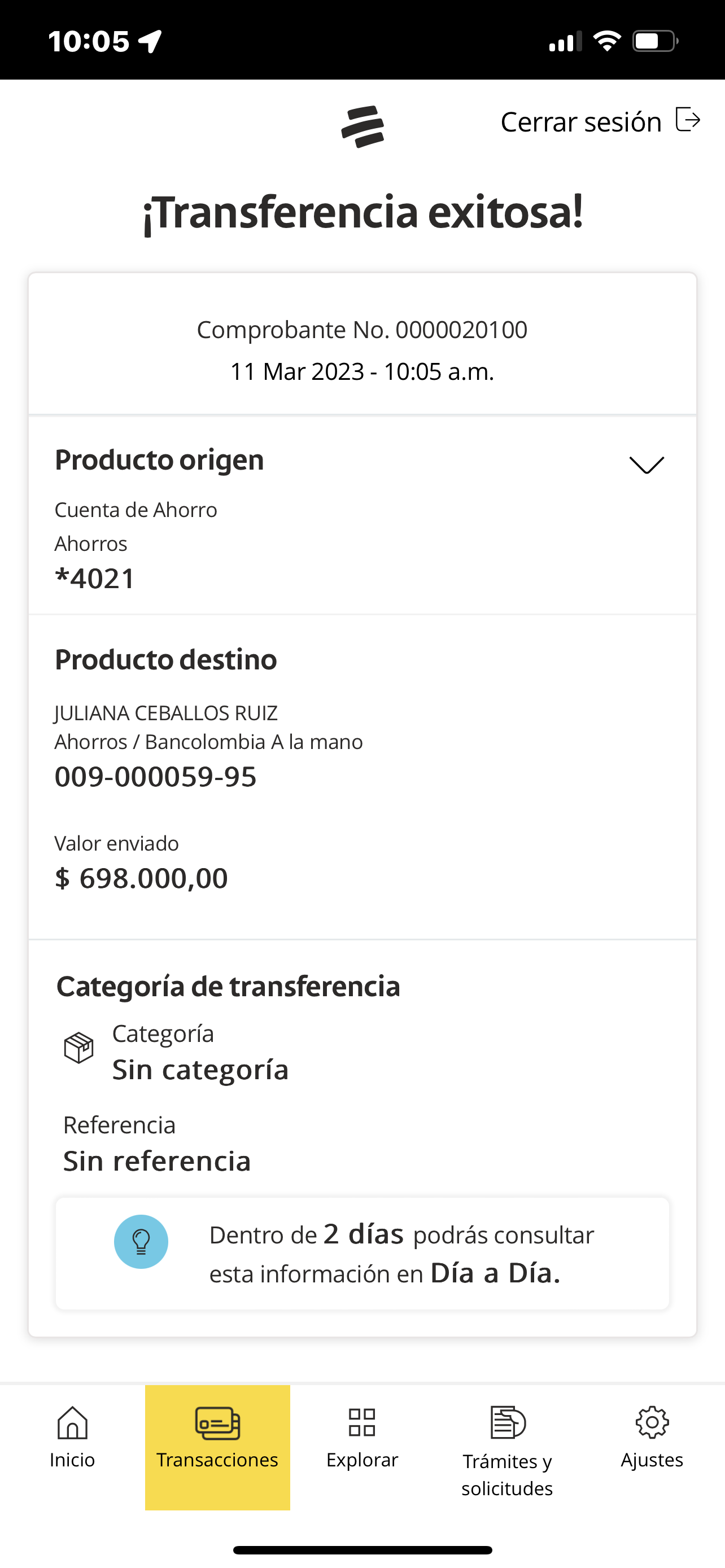The height and width of the screenshot is (1568, 725).
Task: Tap the Sin referencia field
Action: tap(157, 1161)
